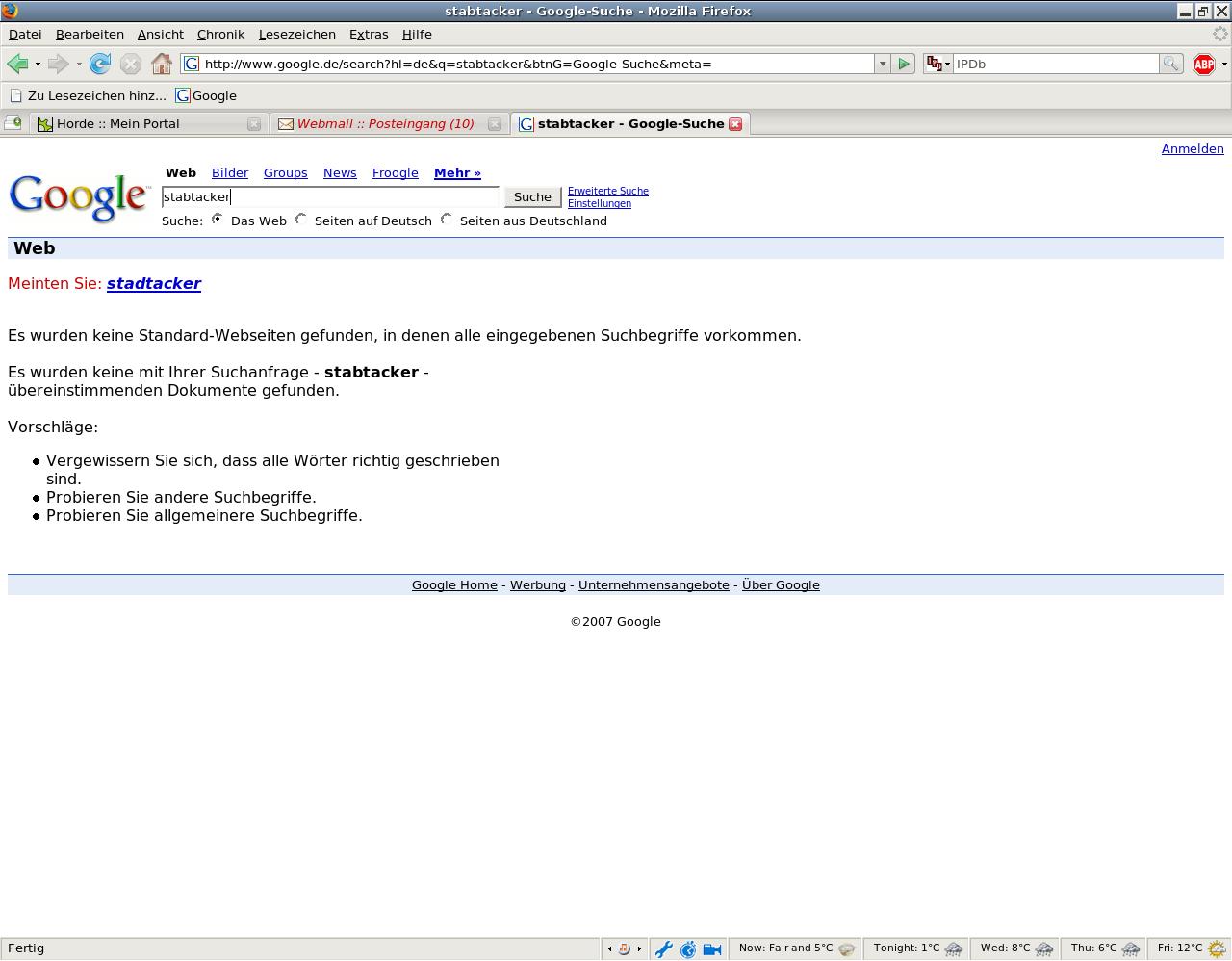Expand the search engine selector dropdown
Viewport: 1232px width, 961px height.
(x=937, y=65)
